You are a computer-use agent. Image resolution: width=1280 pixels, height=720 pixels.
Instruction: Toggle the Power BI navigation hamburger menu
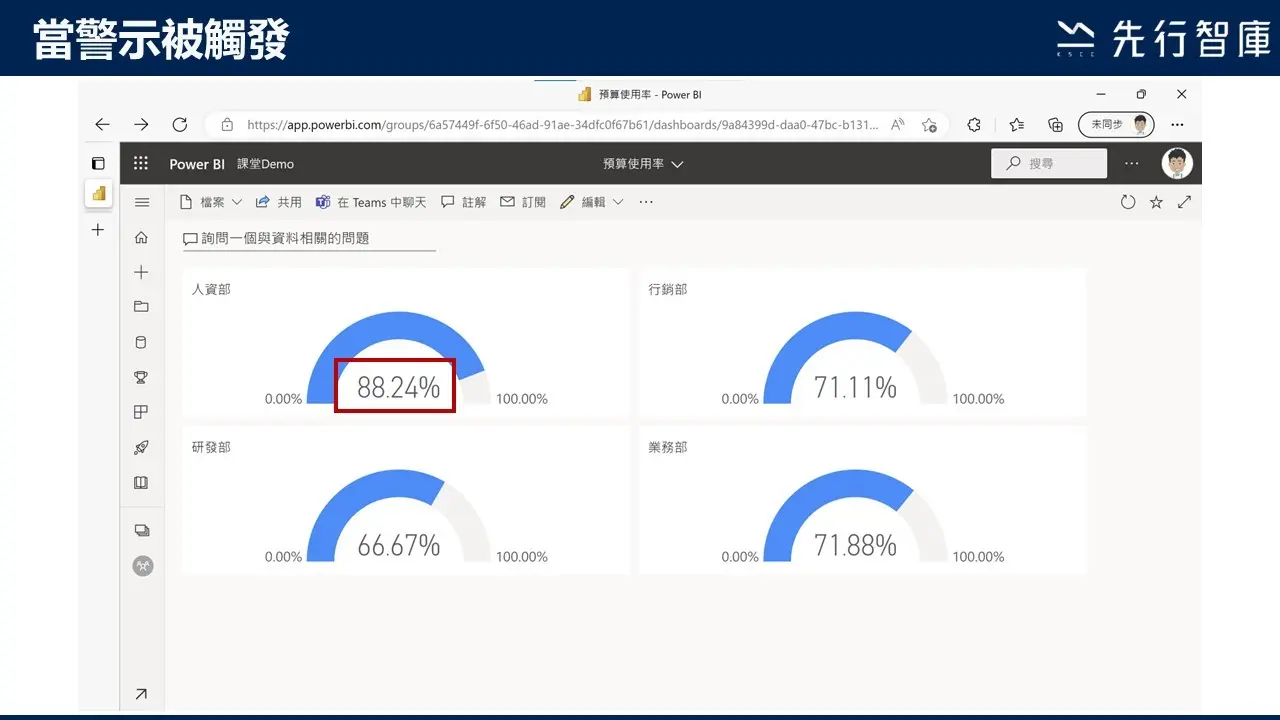click(141, 203)
